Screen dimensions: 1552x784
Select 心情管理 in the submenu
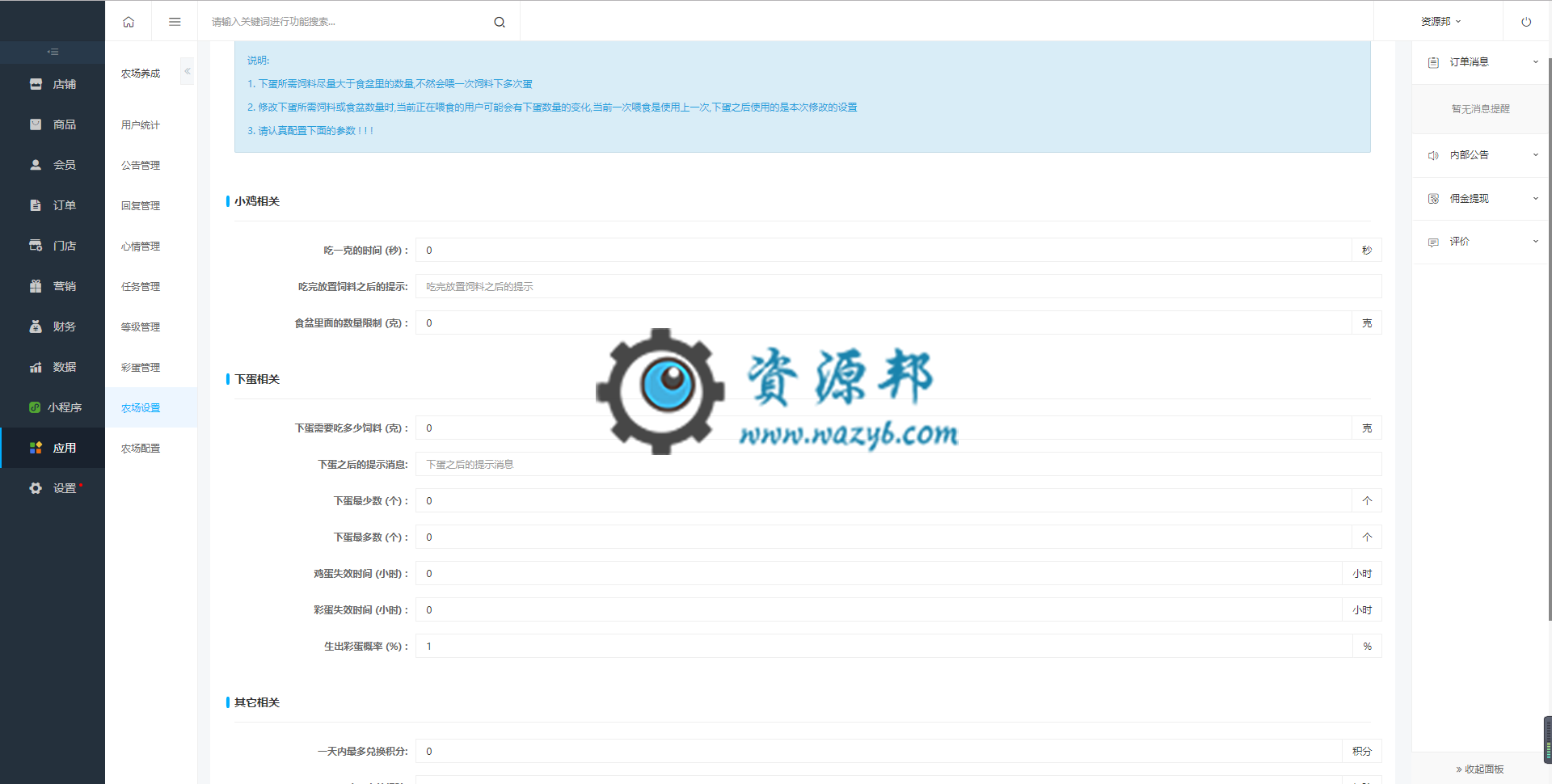pyautogui.click(x=141, y=247)
